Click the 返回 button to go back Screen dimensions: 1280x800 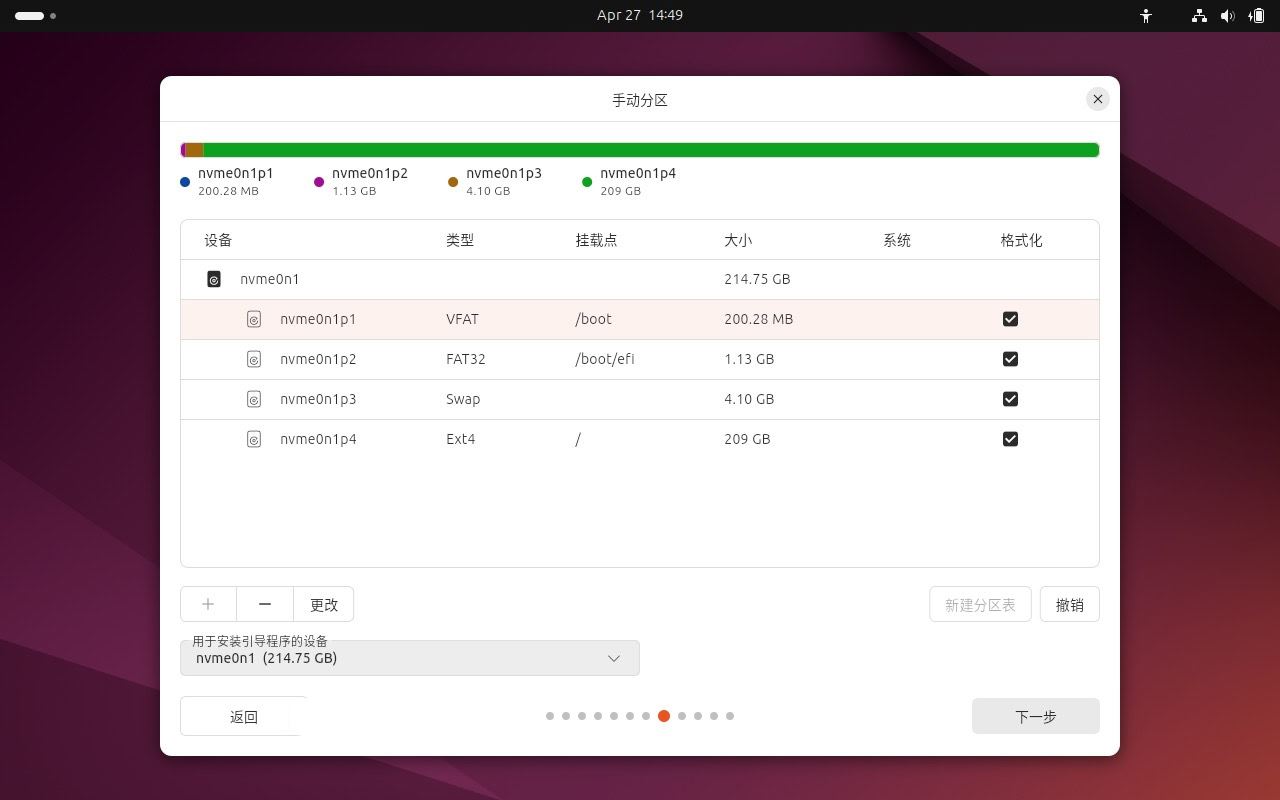coord(243,716)
